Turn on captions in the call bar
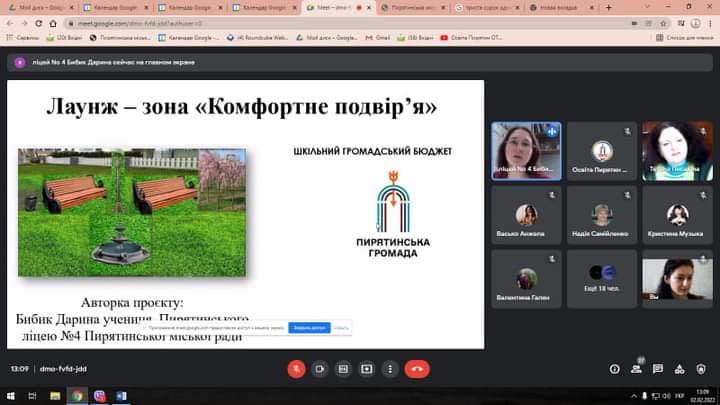The width and height of the screenshot is (720, 405). click(x=343, y=368)
